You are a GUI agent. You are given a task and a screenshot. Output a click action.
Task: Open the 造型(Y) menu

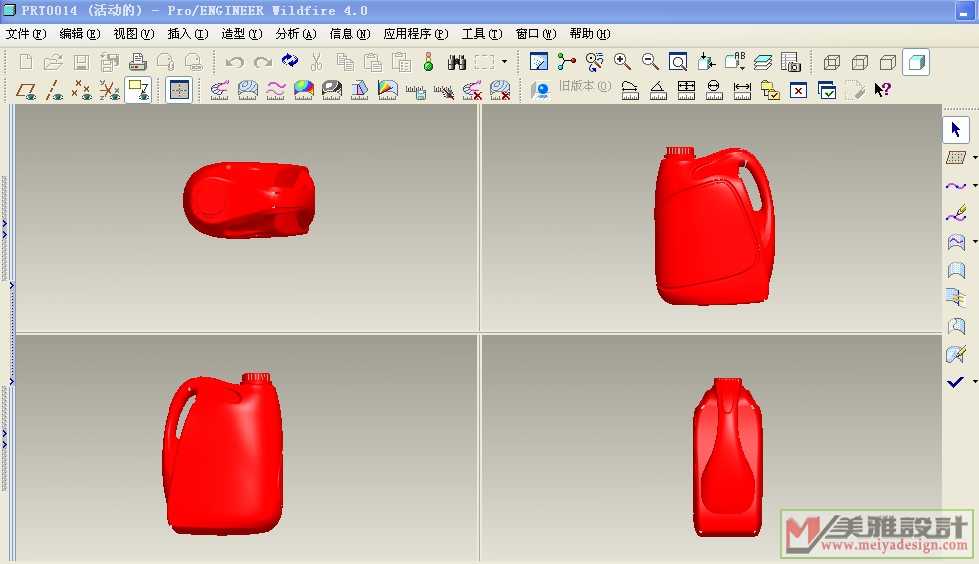[242, 34]
